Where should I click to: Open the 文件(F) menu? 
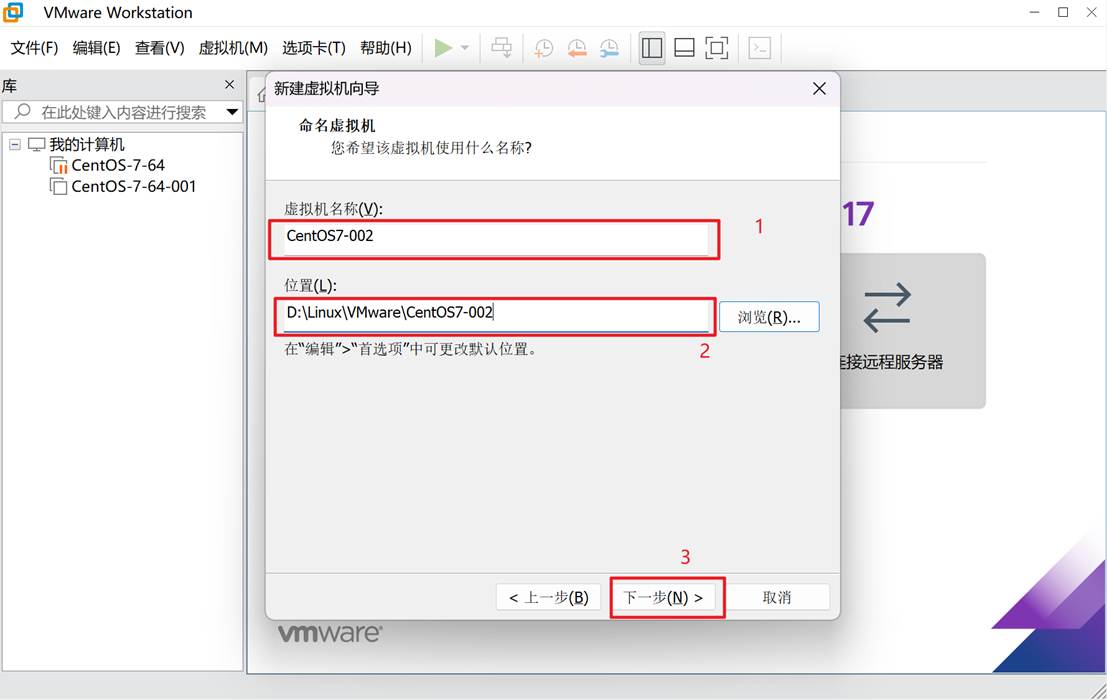click(x=34, y=48)
